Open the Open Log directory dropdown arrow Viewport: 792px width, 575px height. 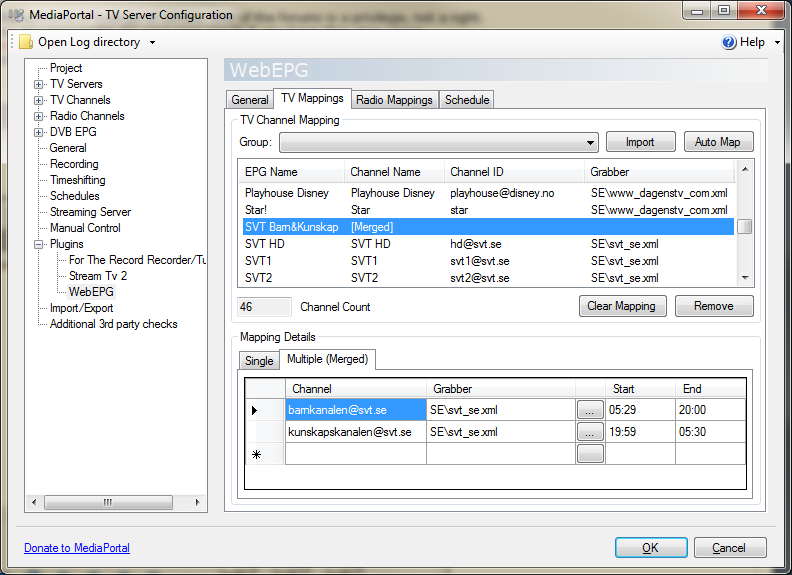click(152, 43)
